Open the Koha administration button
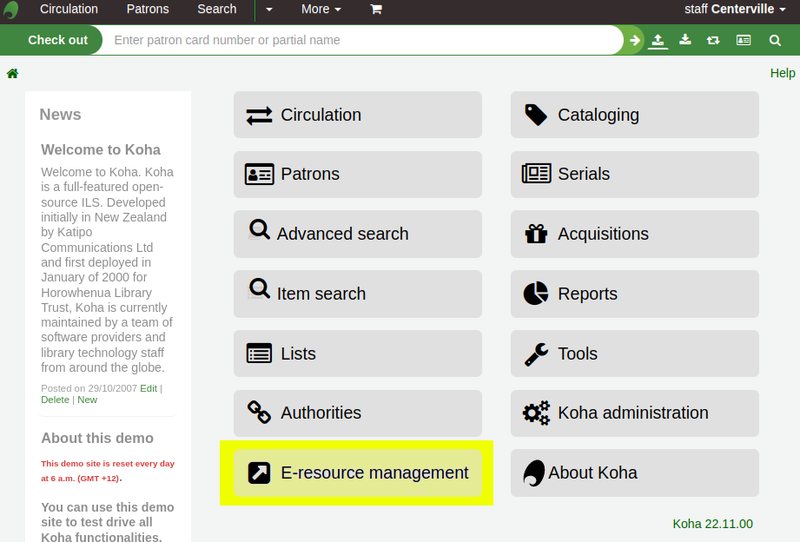Screen dimensions: 800x542 point(635,413)
